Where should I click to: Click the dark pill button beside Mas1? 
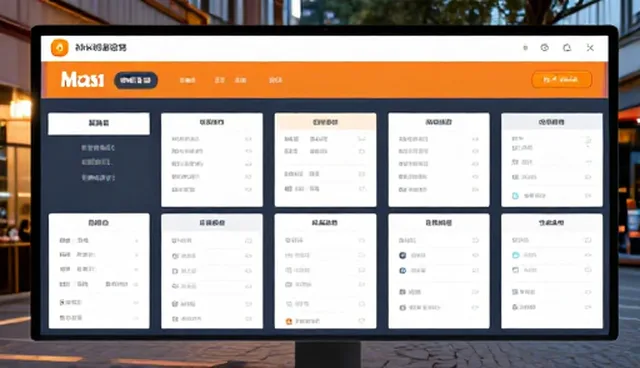136,80
